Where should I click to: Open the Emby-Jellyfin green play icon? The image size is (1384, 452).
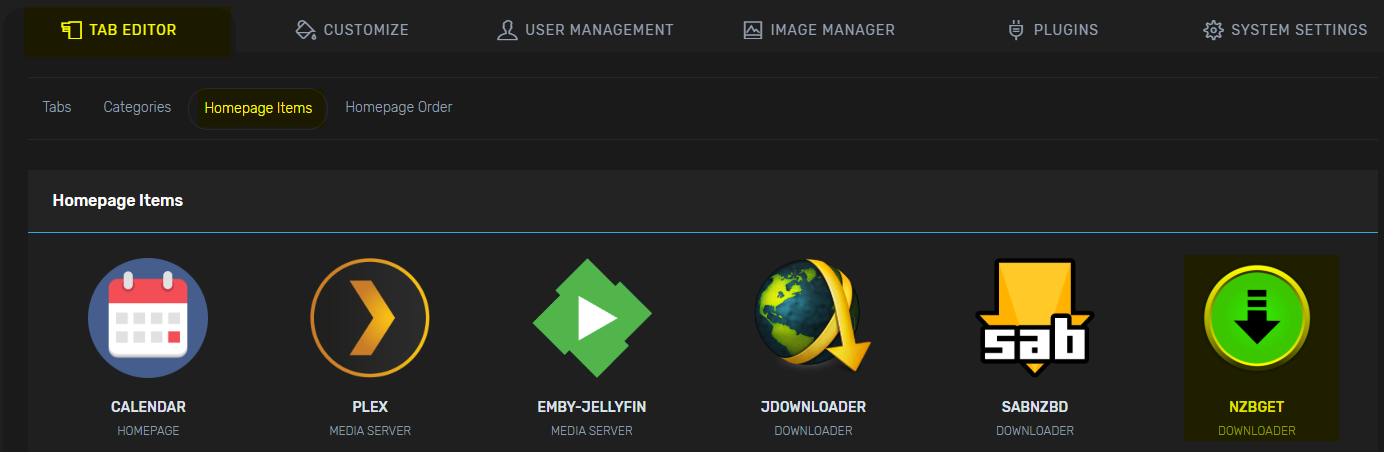[592, 317]
